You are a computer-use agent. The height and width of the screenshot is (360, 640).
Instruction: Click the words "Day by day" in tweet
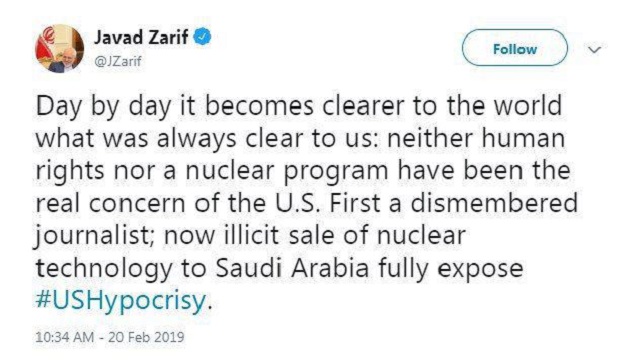click(103, 106)
